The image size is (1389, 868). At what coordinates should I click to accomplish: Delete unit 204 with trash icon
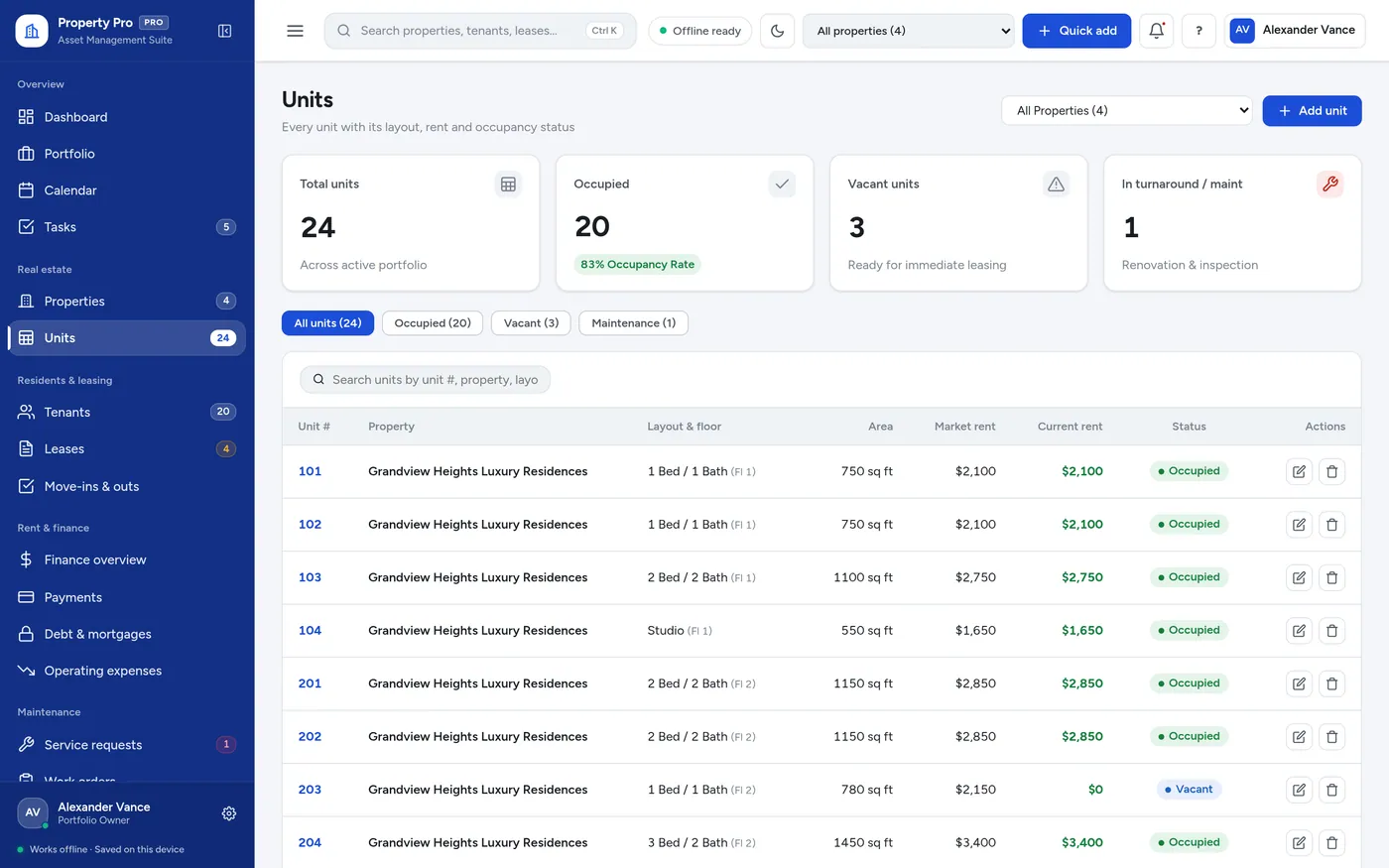point(1332,843)
